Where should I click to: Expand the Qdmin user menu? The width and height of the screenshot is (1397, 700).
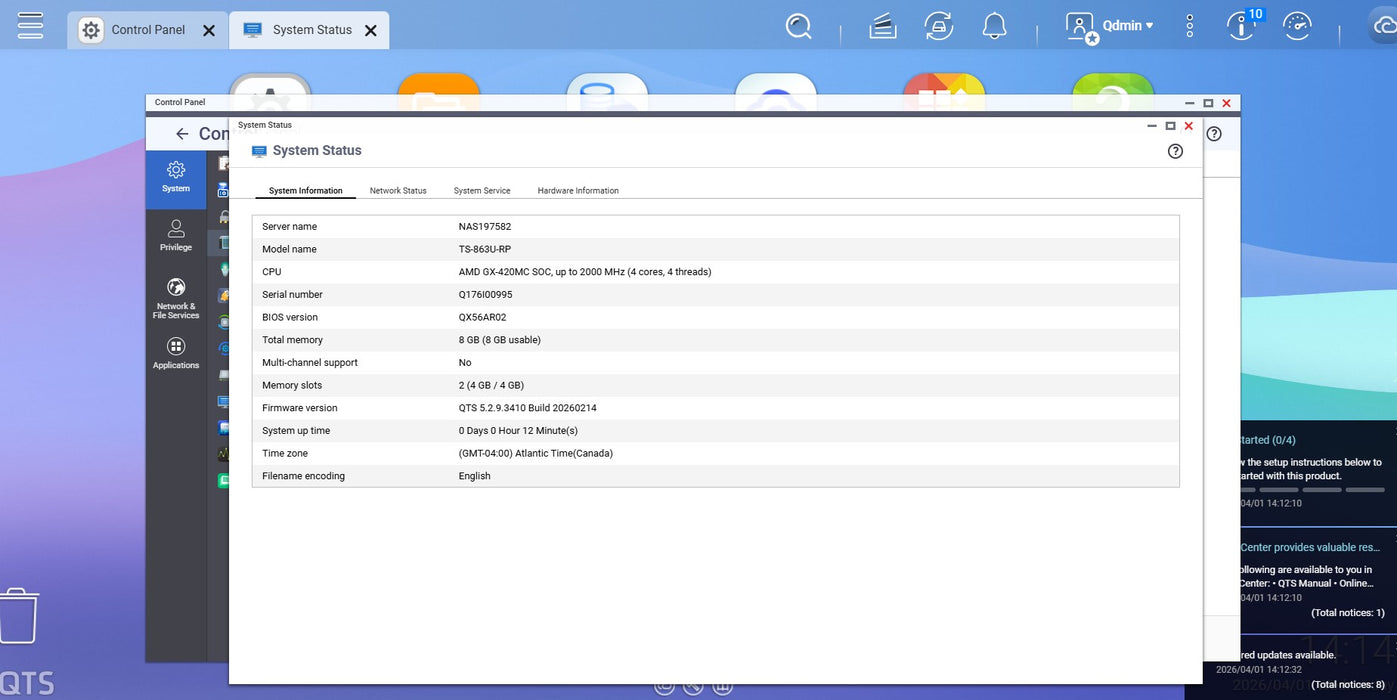[1110, 26]
